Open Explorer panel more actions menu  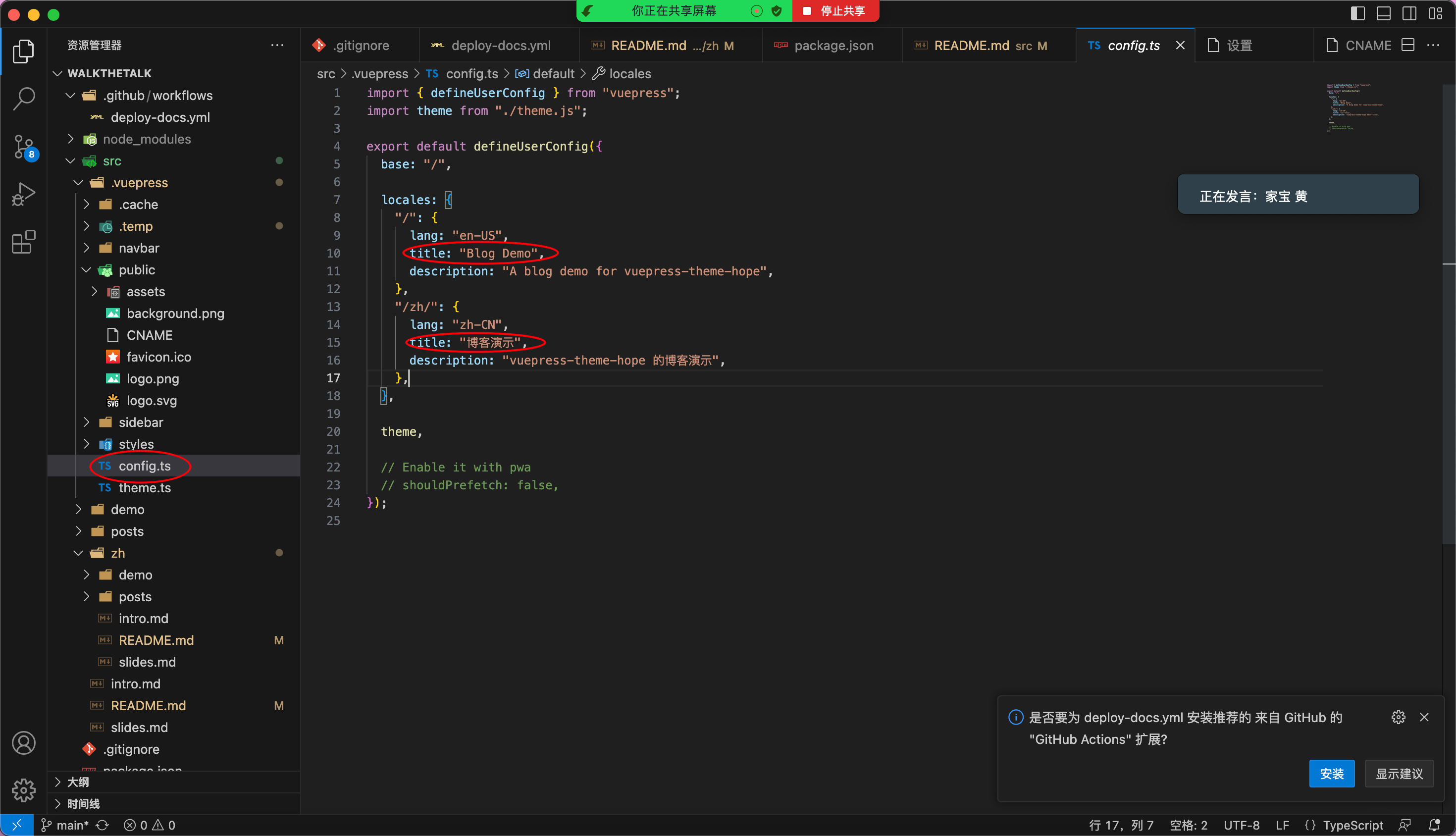(277, 46)
